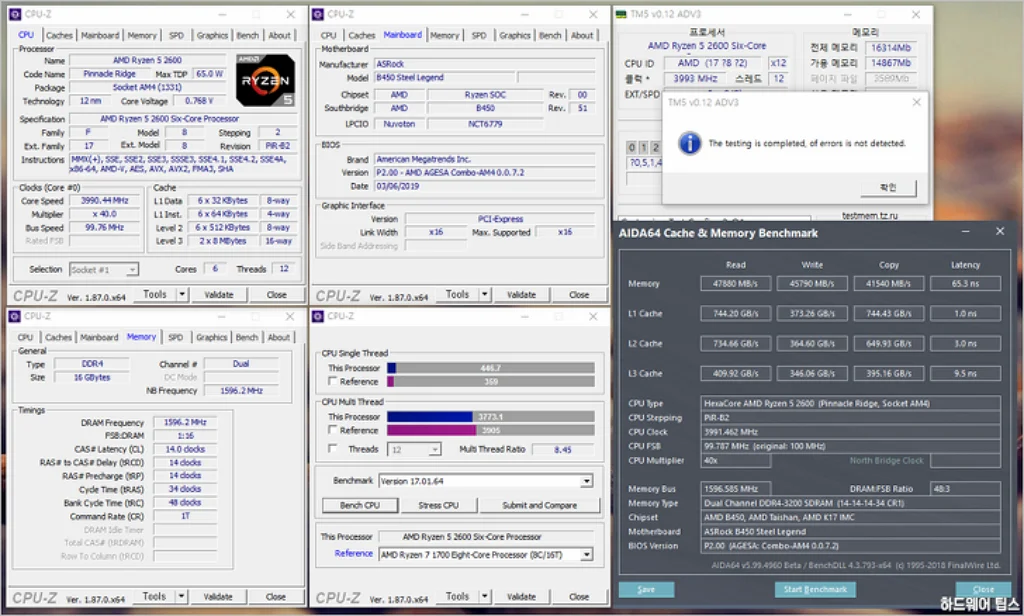Screen dimensions: 1024x616
Task: Open Tools dropdown arrow in Bench window
Action: point(485,596)
